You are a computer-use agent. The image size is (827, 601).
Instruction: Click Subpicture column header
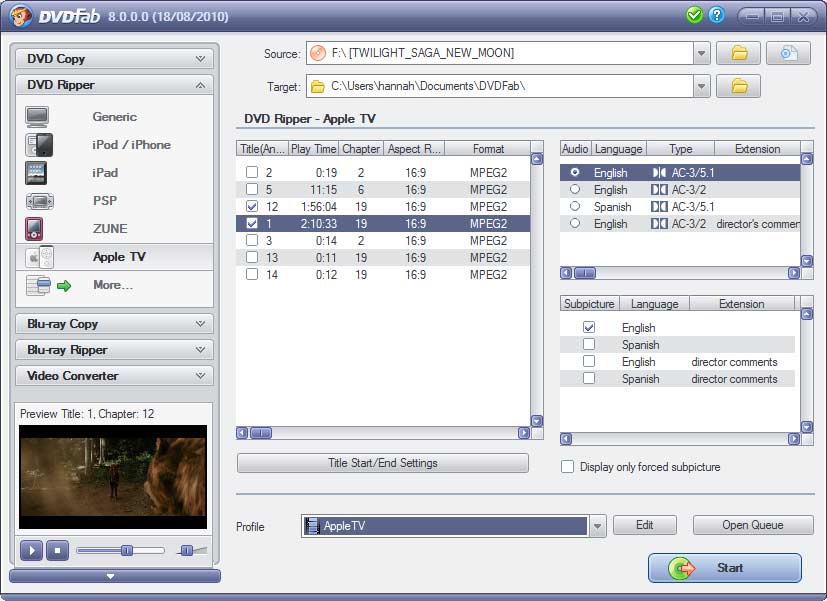(x=589, y=304)
